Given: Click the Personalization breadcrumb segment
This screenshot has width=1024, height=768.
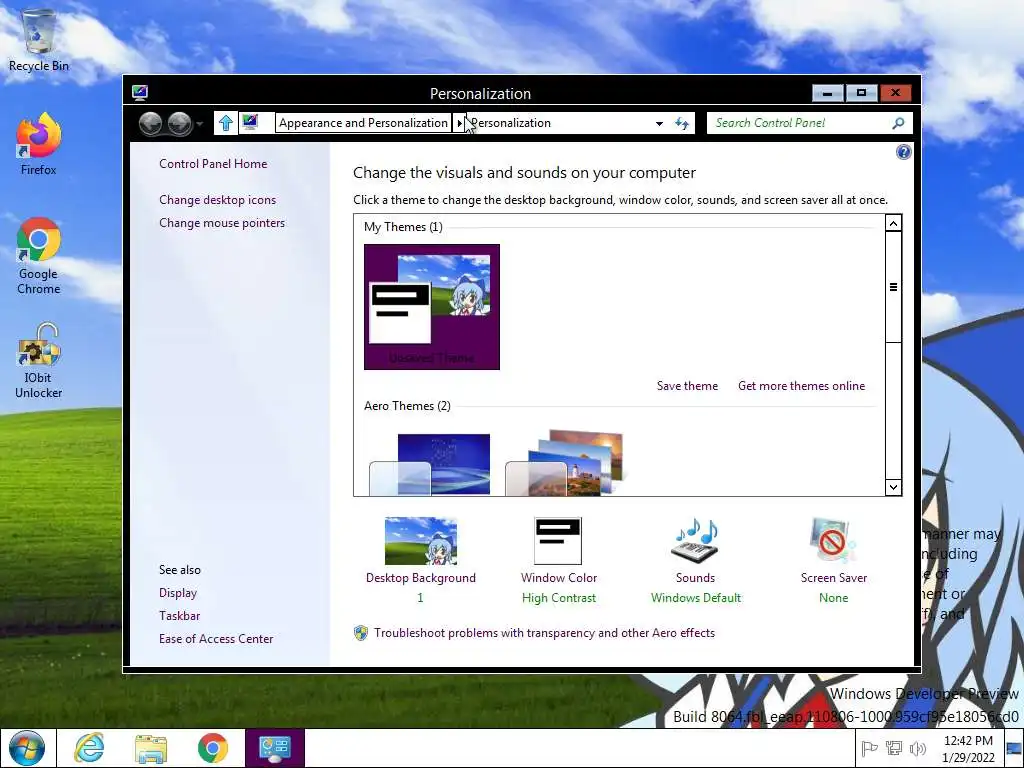Looking at the screenshot, I should pos(511,123).
